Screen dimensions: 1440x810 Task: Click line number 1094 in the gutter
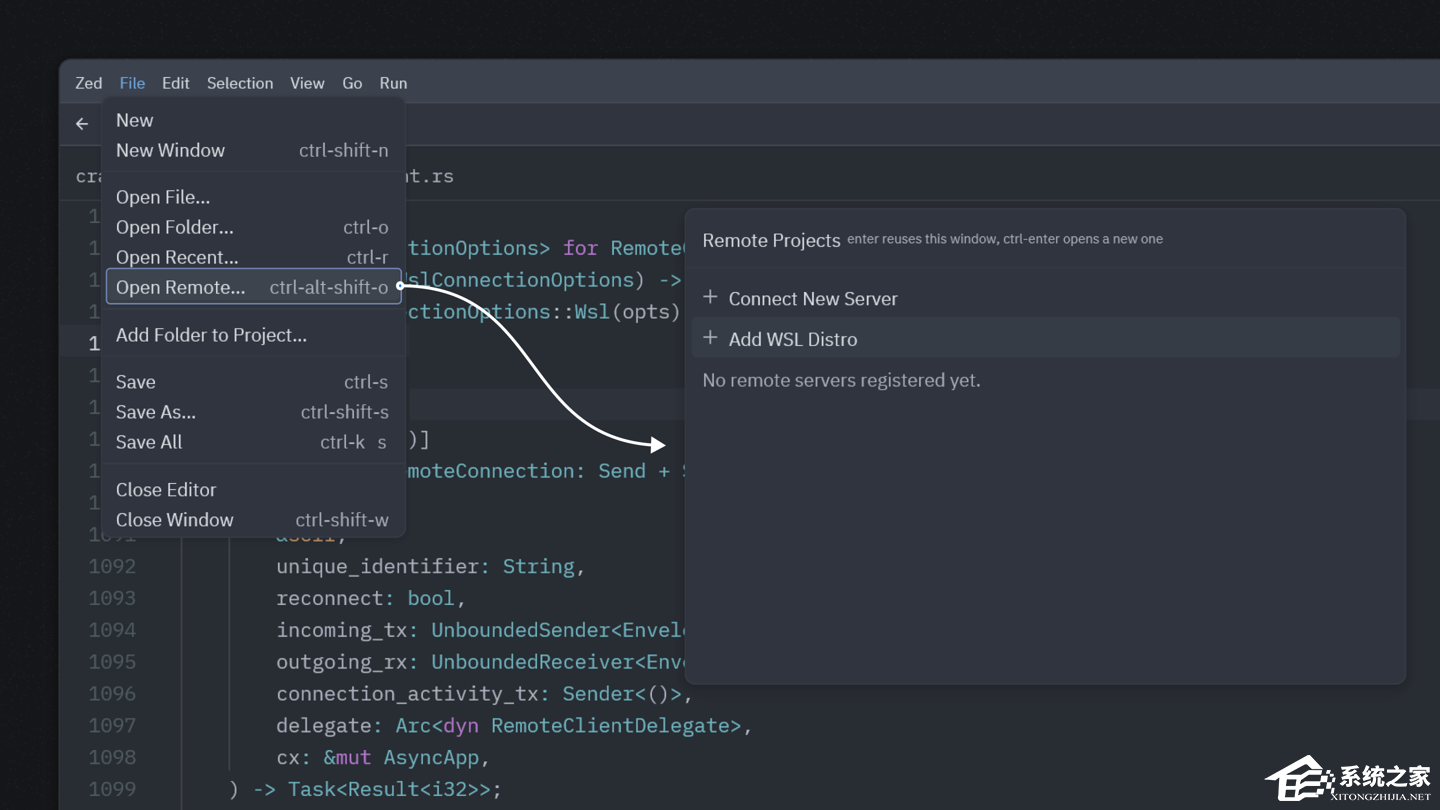coord(112,630)
